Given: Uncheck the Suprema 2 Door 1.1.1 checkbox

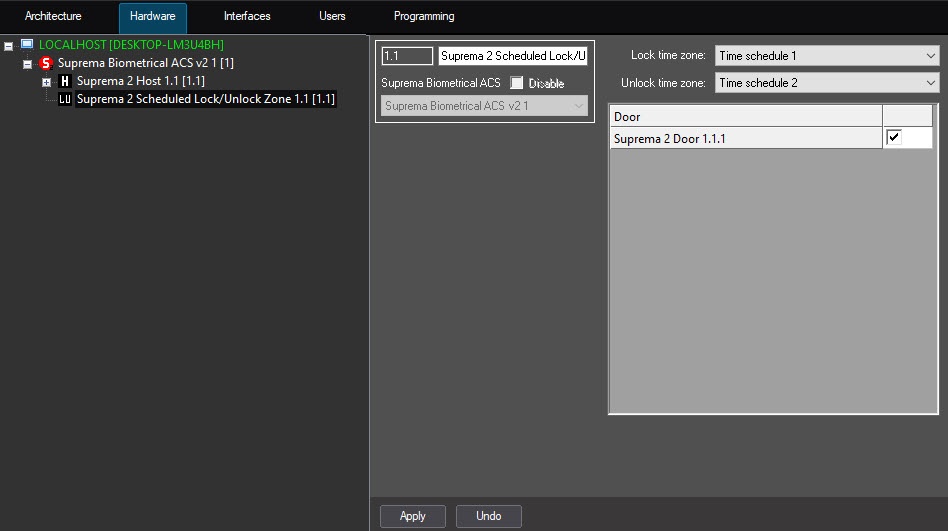Looking at the screenshot, I should [894, 137].
